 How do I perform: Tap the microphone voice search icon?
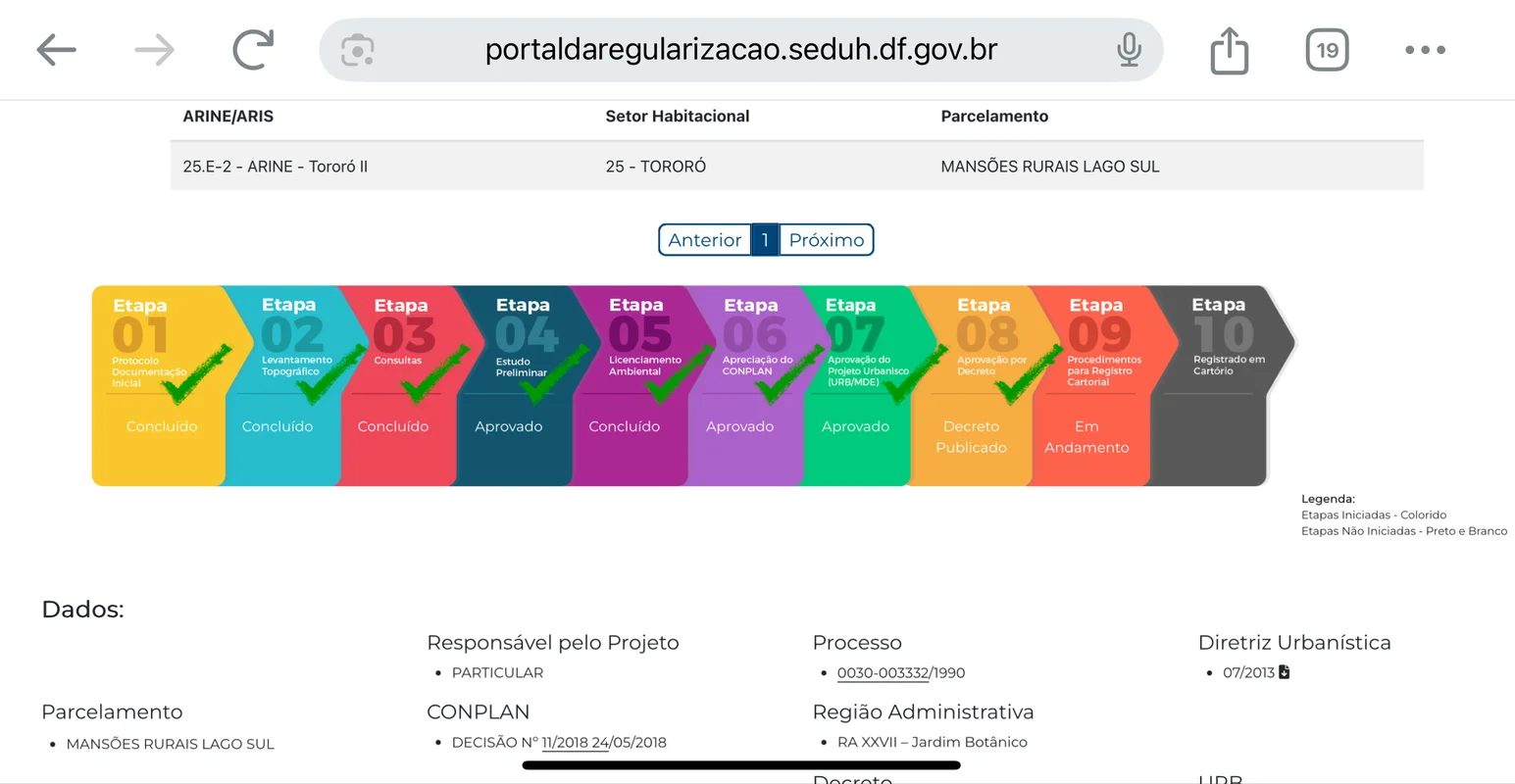tap(1129, 50)
